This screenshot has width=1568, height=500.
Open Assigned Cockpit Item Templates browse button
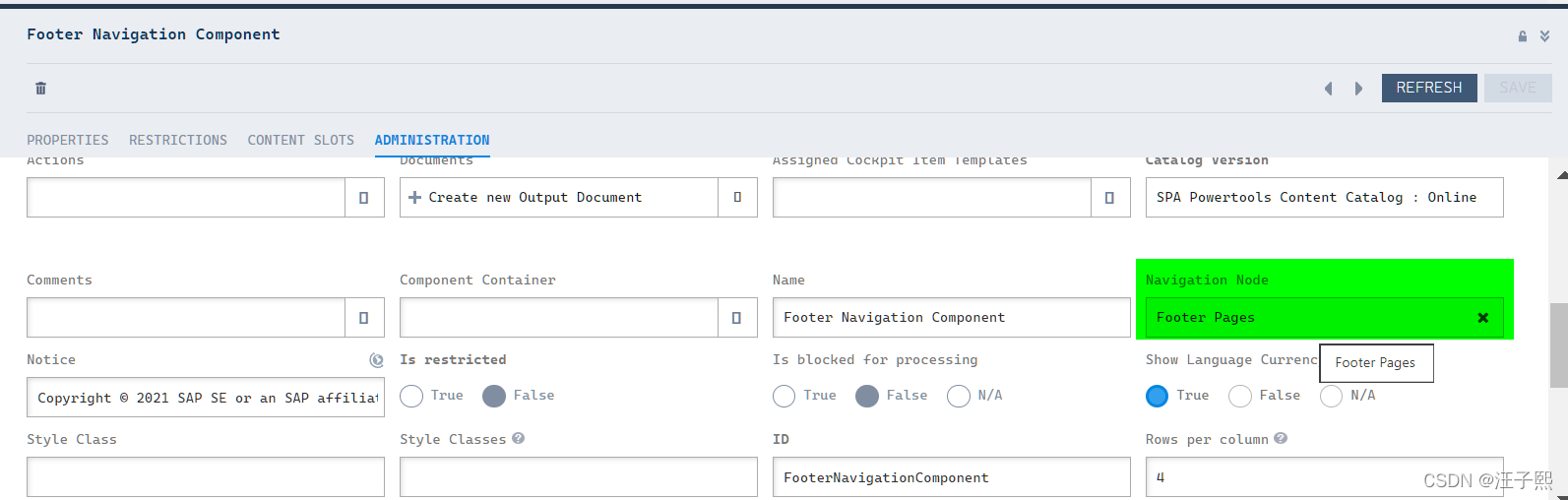(1110, 197)
